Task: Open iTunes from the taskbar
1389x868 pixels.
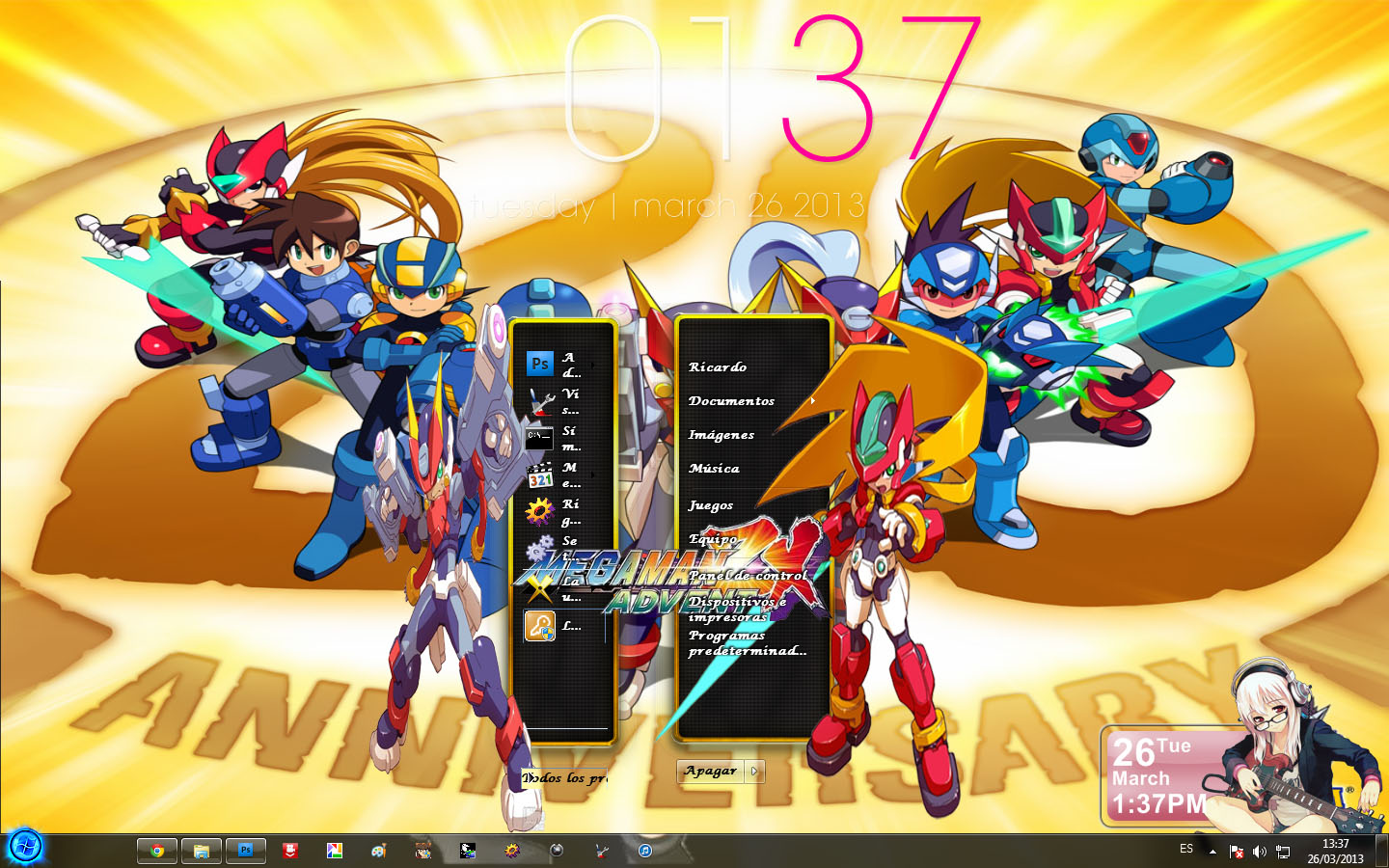Action: (x=645, y=851)
